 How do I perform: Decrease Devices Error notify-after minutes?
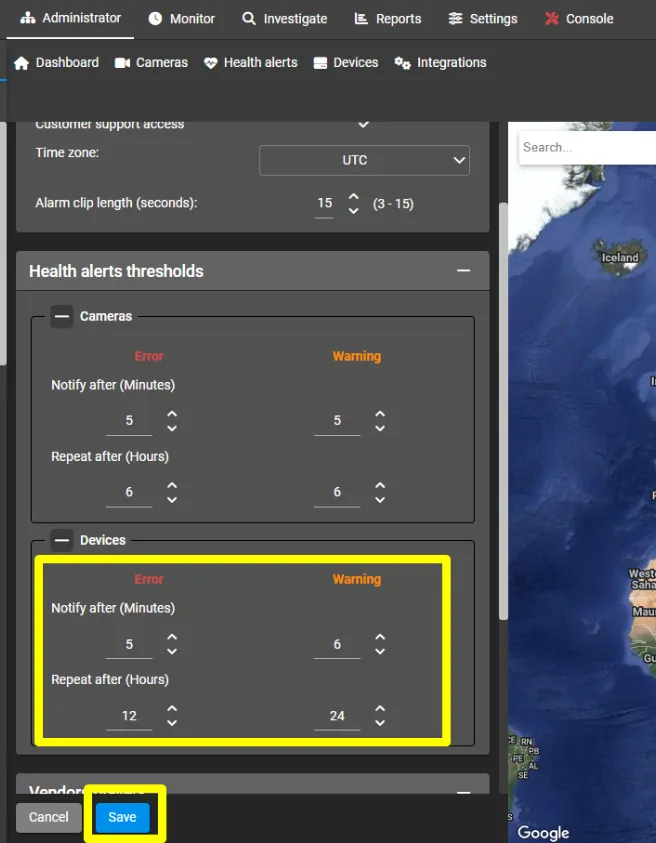coord(172,652)
